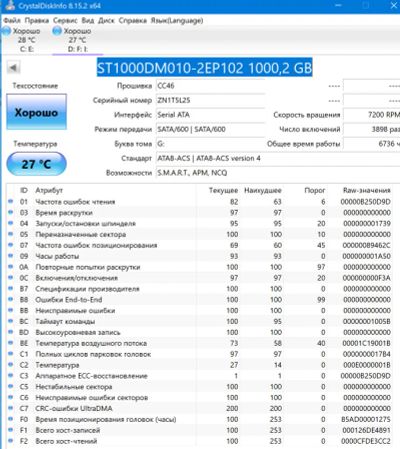Click status dot of attribute B7 row

coord(10,288)
